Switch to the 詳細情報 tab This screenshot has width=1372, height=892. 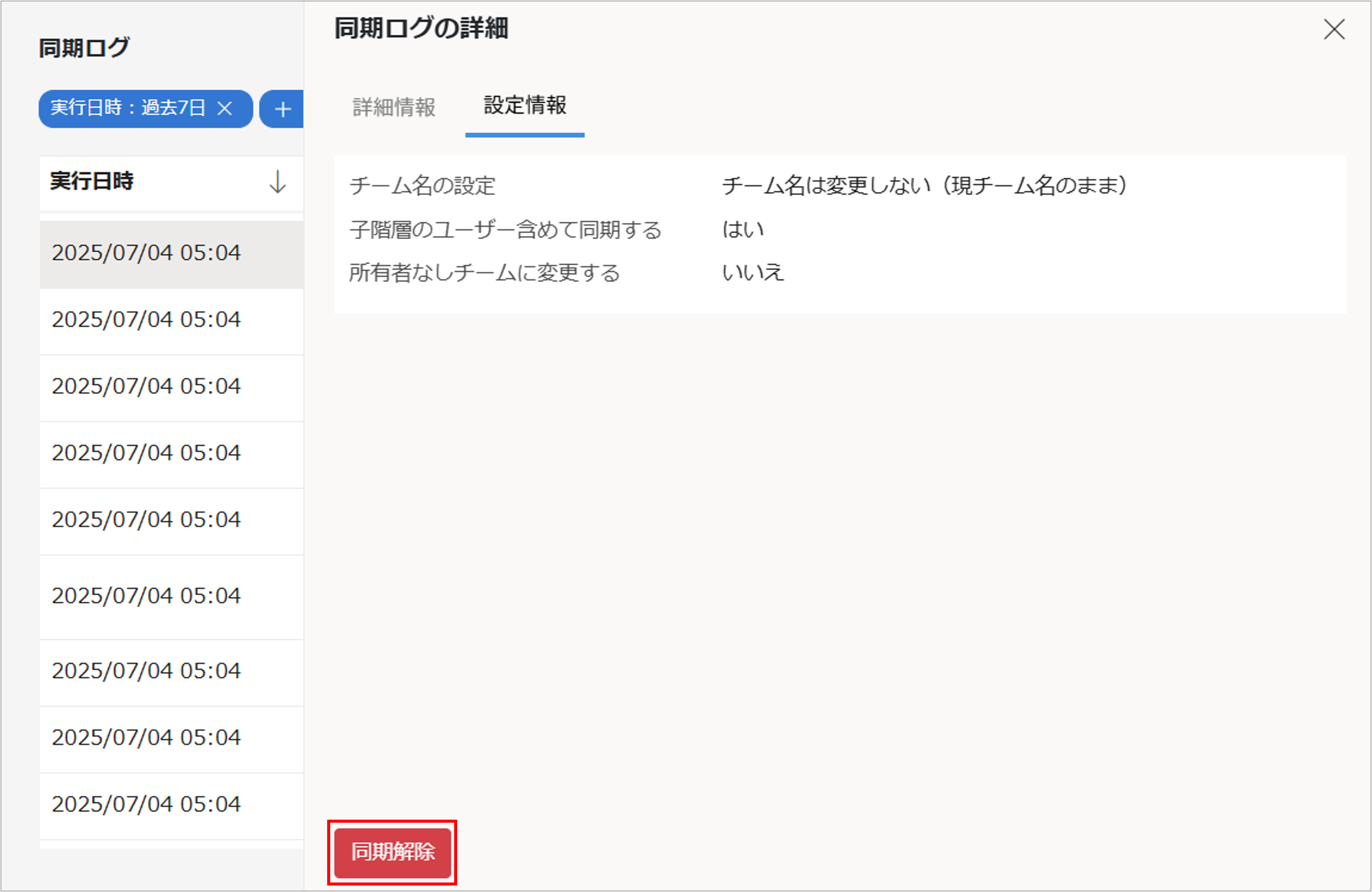tap(394, 107)
